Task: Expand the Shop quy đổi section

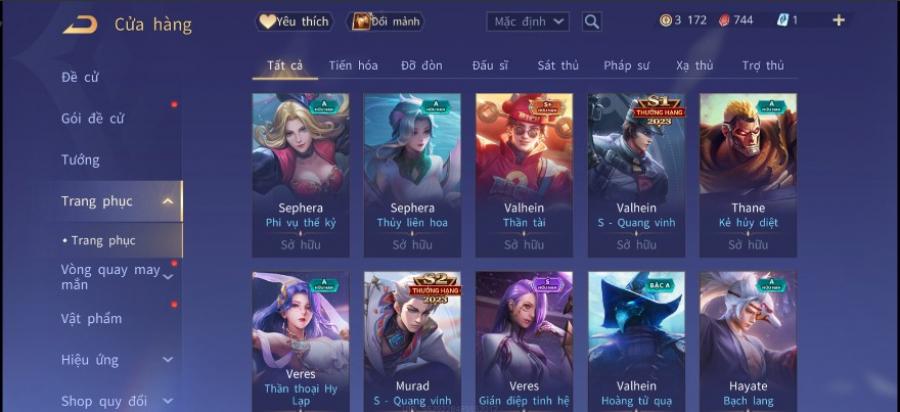Action: click(168, 401)
